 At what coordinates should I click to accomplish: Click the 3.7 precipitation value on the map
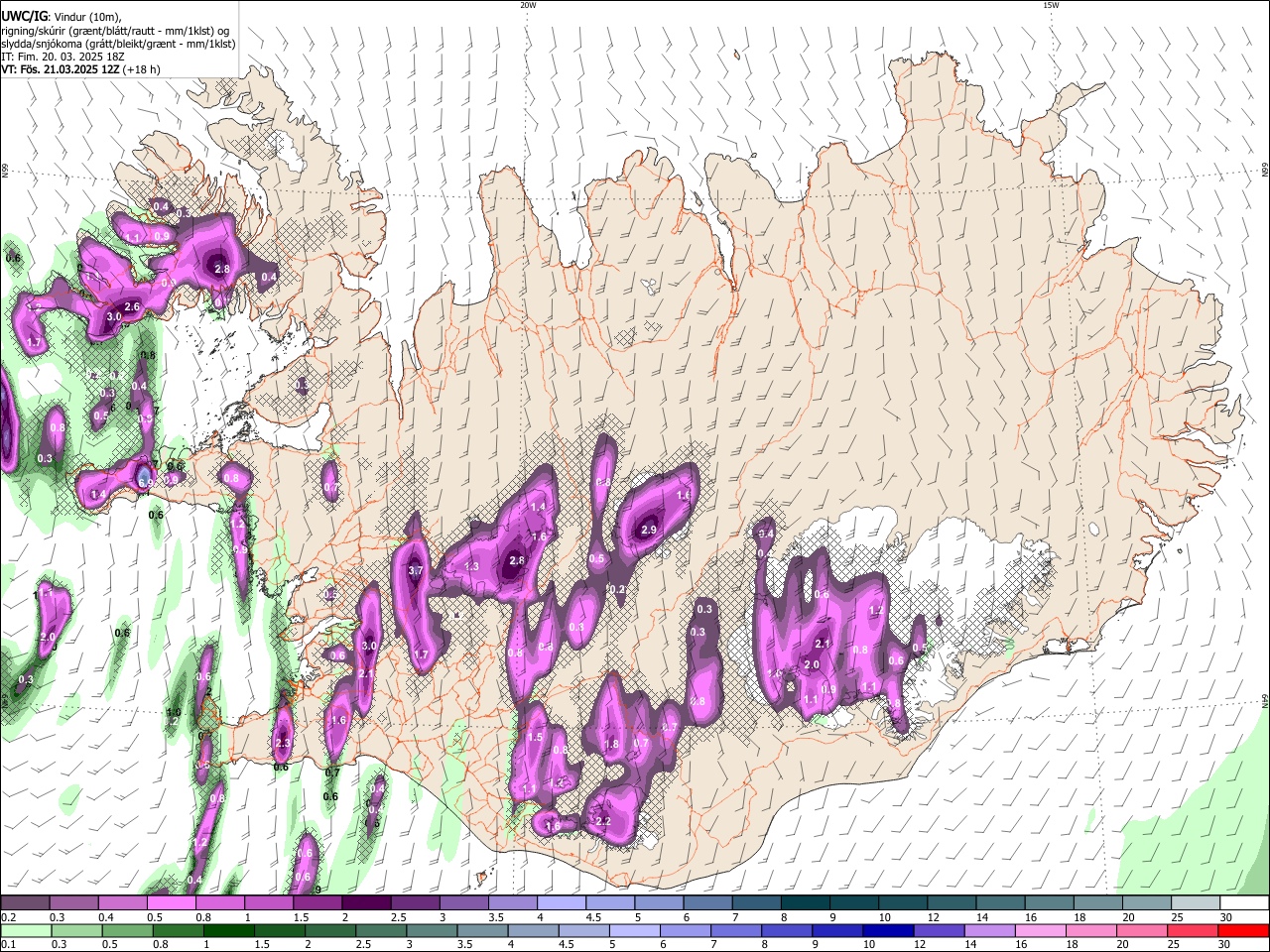[416, 570]
